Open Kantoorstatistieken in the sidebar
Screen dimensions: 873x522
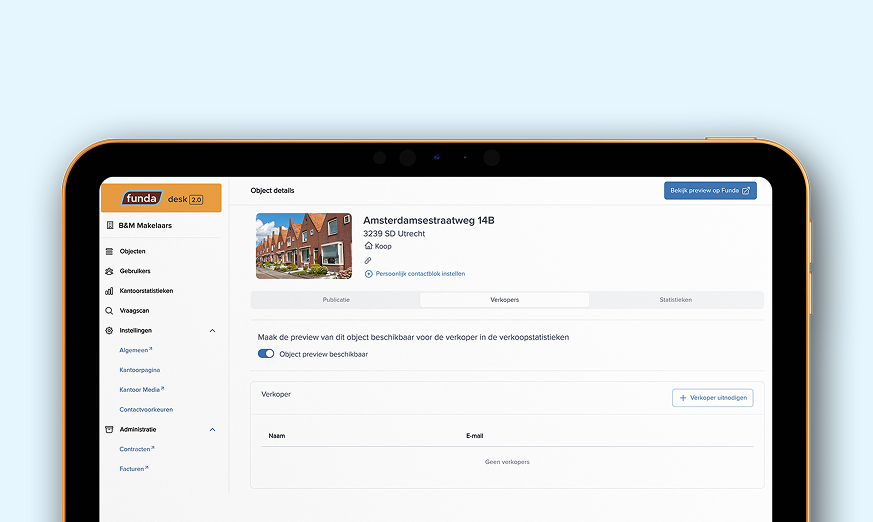146,291
